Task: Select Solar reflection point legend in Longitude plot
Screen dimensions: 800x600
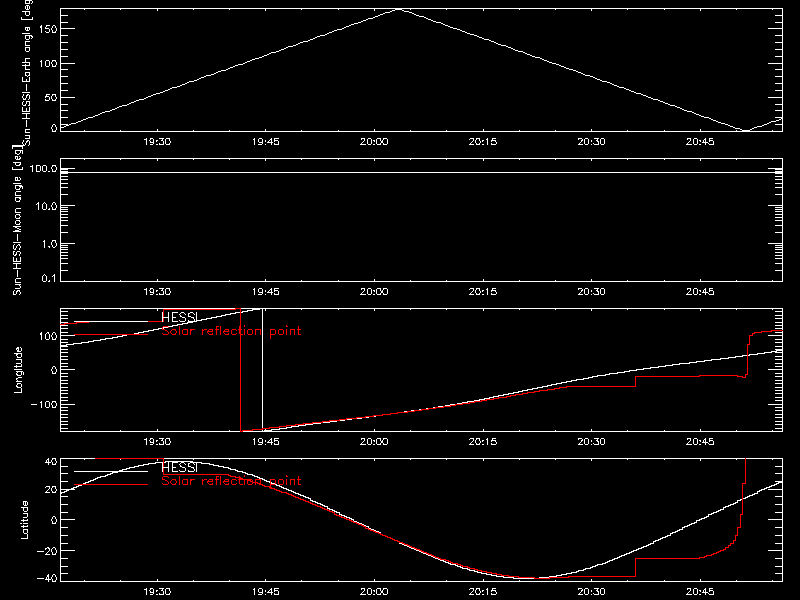Action: [231, 331]
